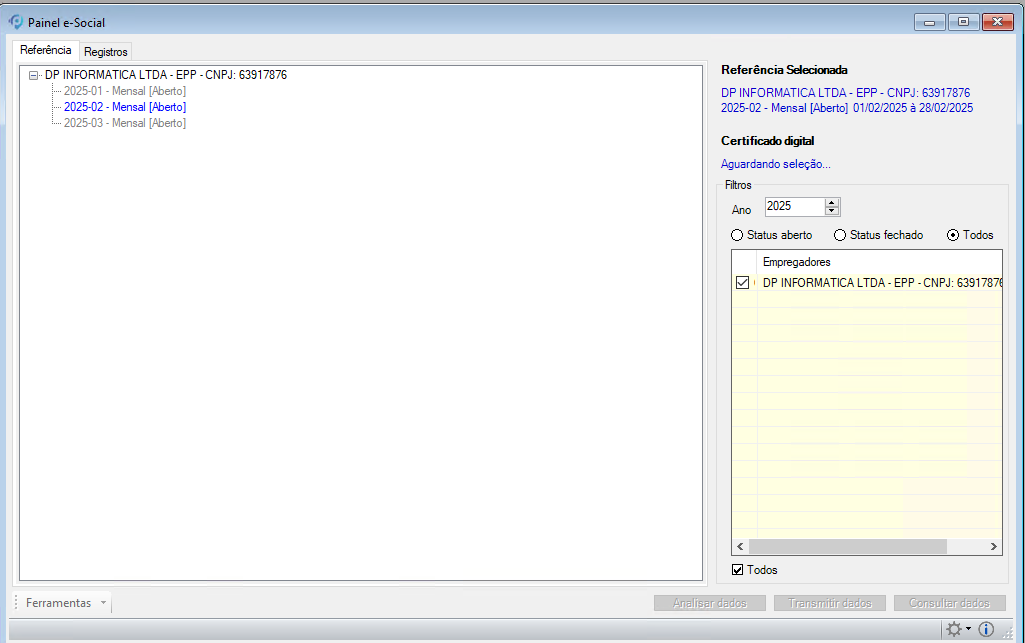The image size is (1025, 643).
Task: Close the Painel e-Social window
Action: coord(998,22)
